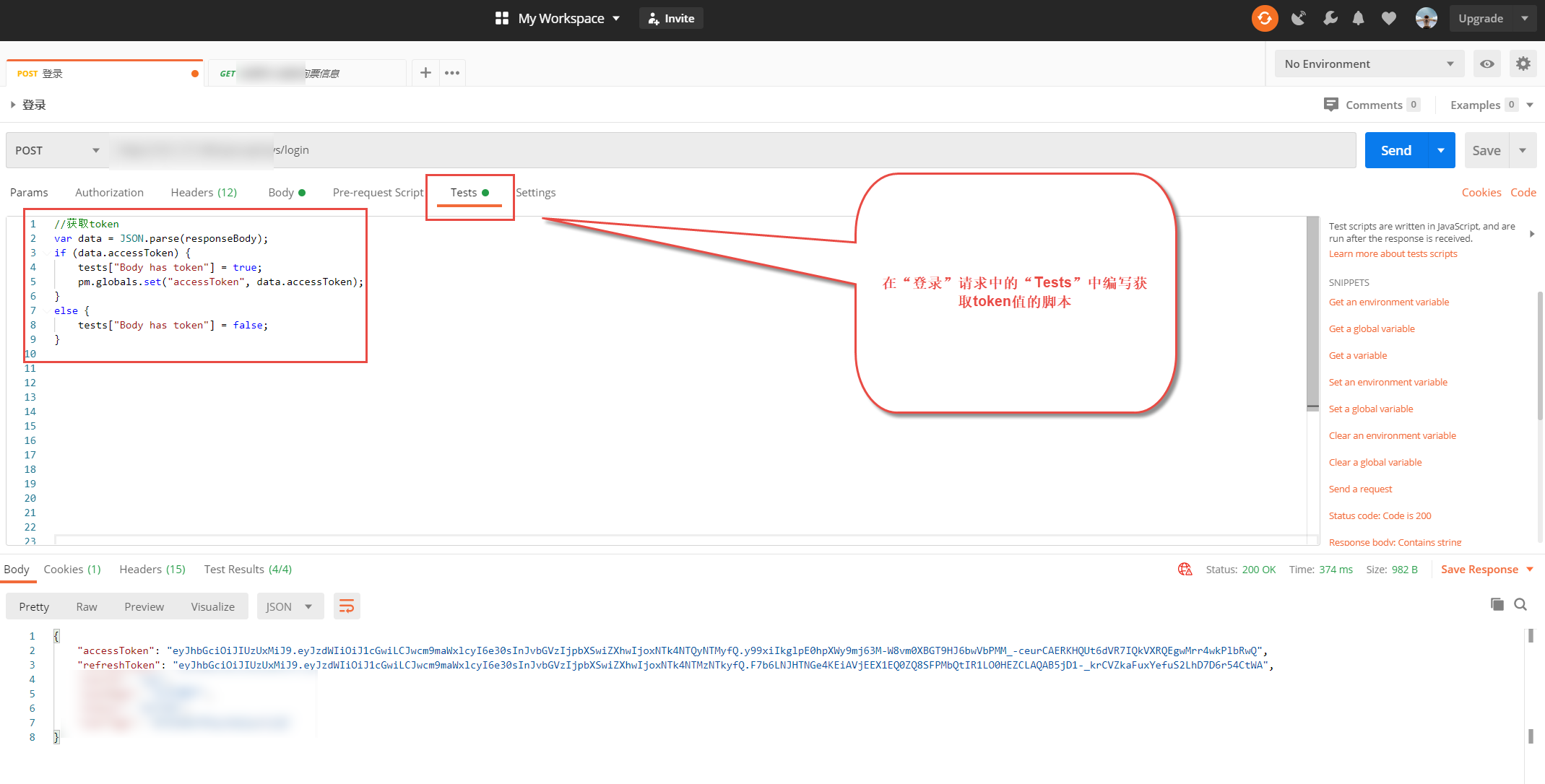Image resolution: width=1545 pixels, height=784 pixels.
Task: Click the orange sync status icon
Action: tap(1264, 18)
